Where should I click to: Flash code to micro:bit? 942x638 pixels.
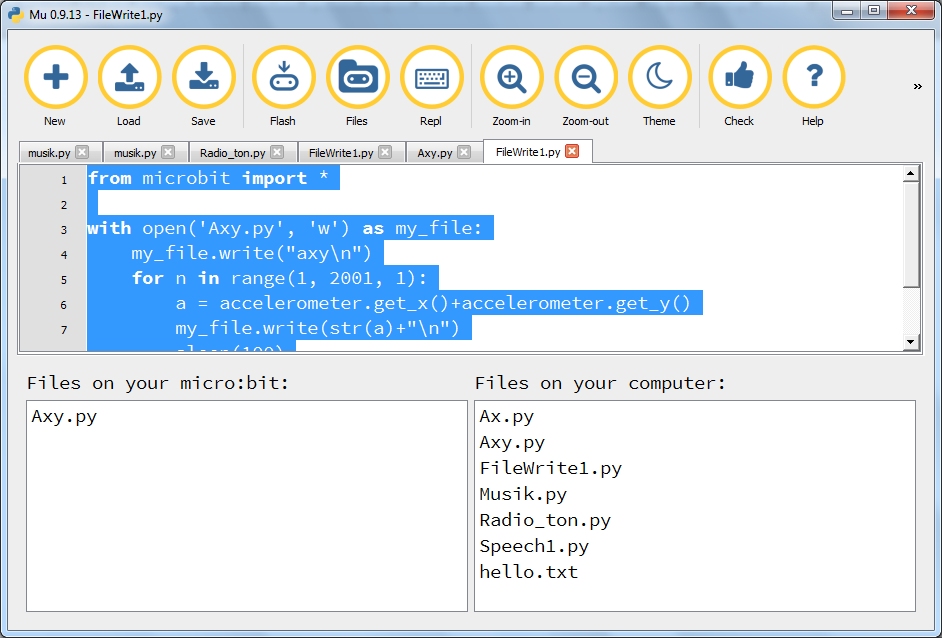coord(283,78)
